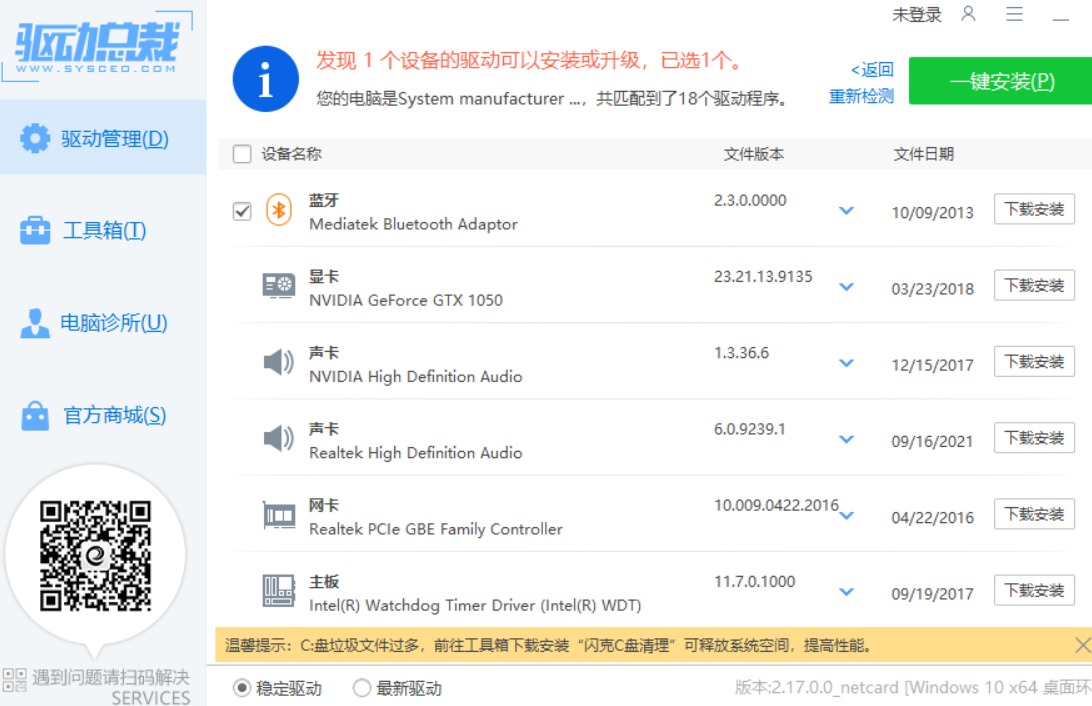Select the Mediatek Bluetooth Adaptor name
Image resolution: width=1092 pixels, height=706 pixels.
point(414,224)
